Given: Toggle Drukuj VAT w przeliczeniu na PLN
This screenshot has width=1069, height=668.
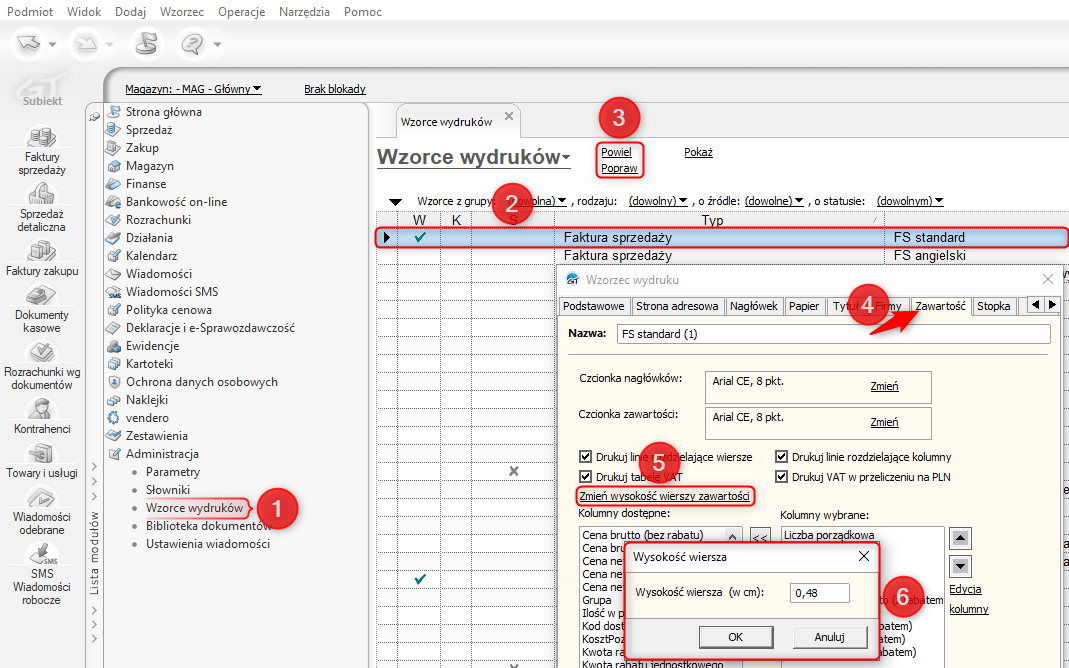Looking at the screenshot, I should tap(781, 476).
